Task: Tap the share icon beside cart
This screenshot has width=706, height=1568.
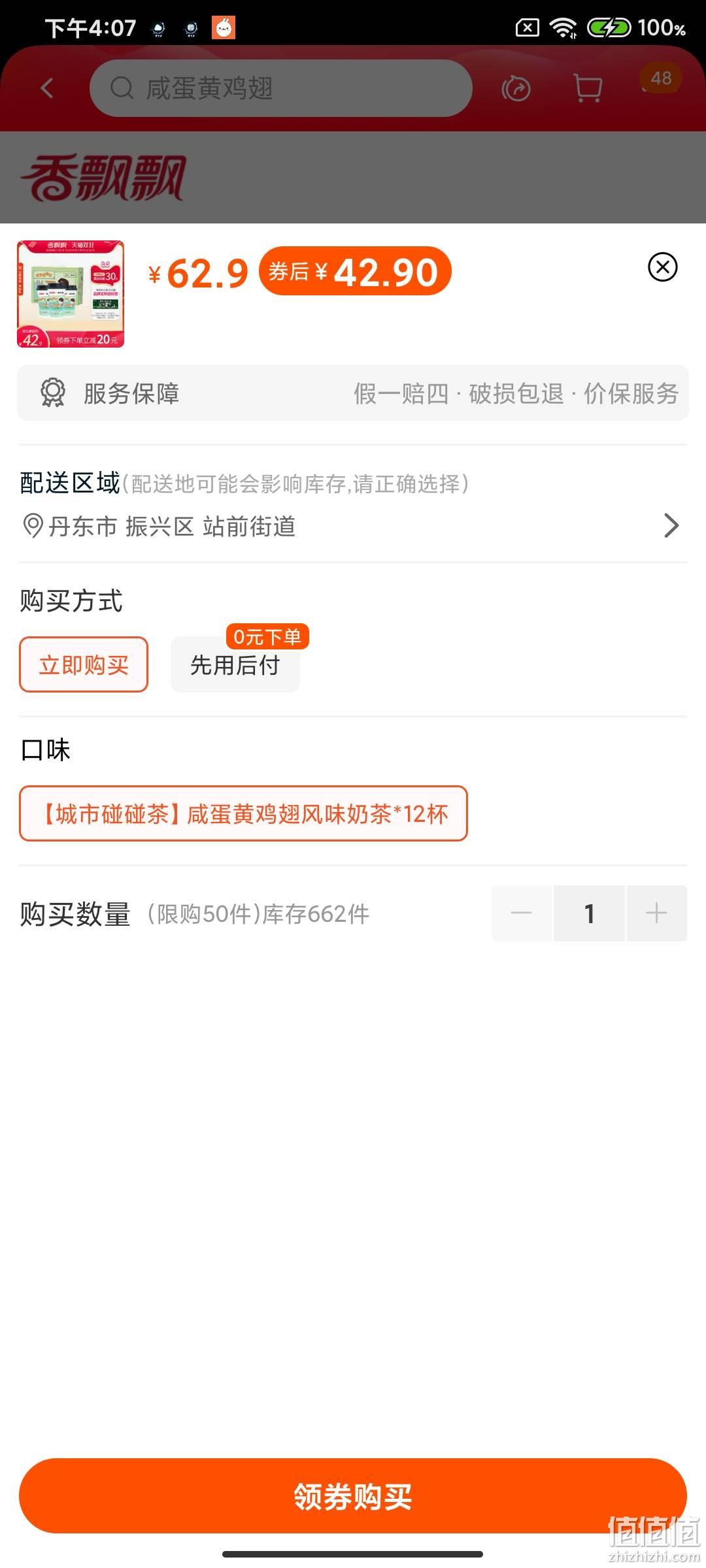Action: (516, 88)
